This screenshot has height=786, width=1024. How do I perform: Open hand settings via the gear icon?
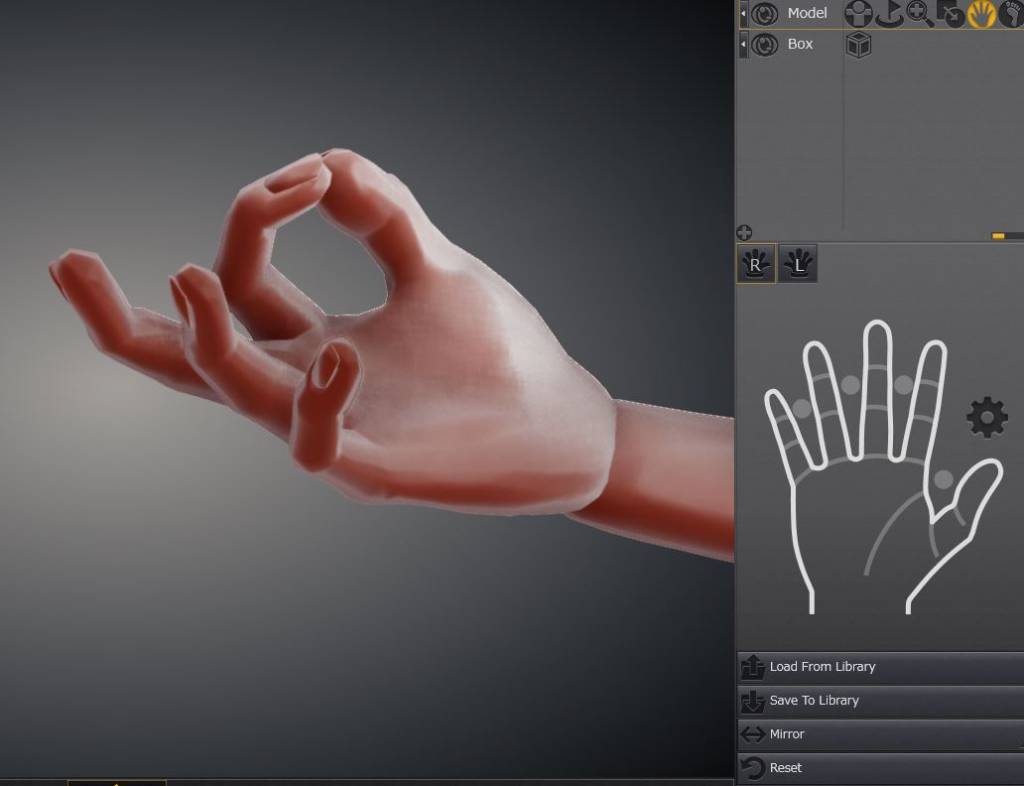986,417
